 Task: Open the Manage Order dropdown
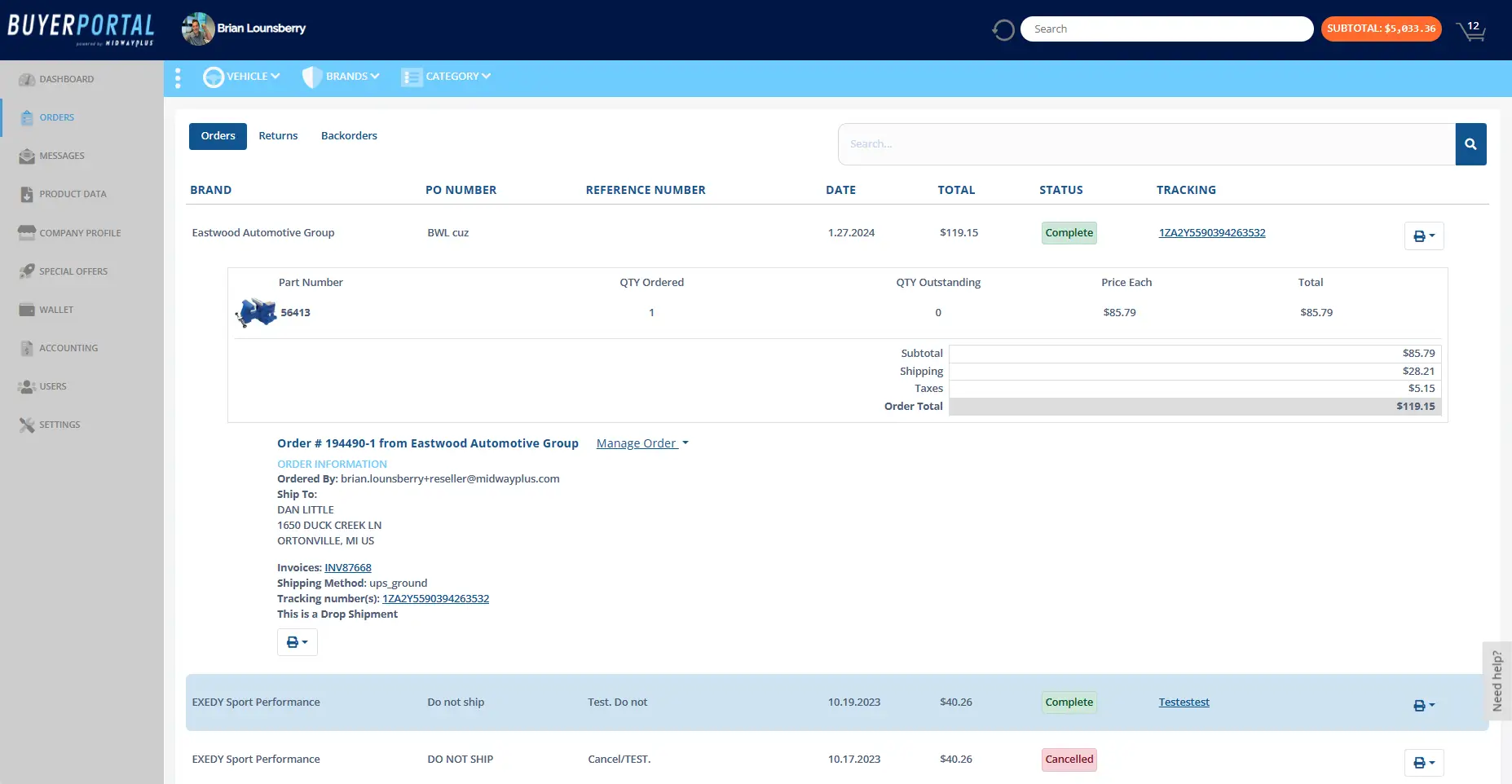[642, 443]
